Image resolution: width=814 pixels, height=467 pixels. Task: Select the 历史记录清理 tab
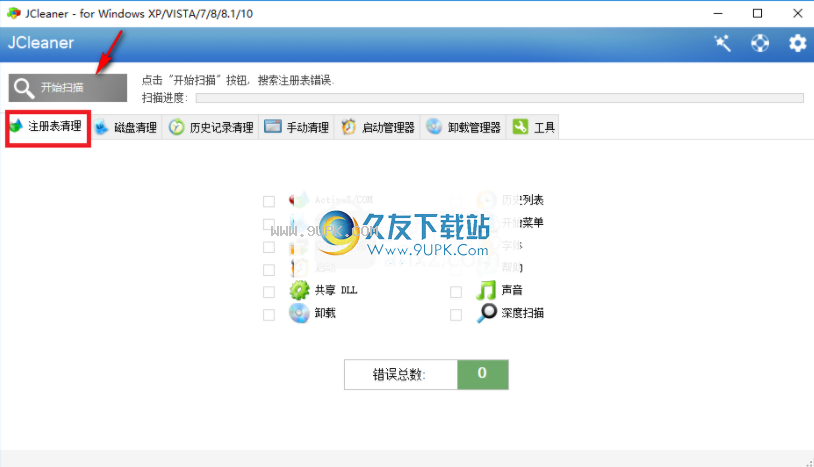point(211,127)
